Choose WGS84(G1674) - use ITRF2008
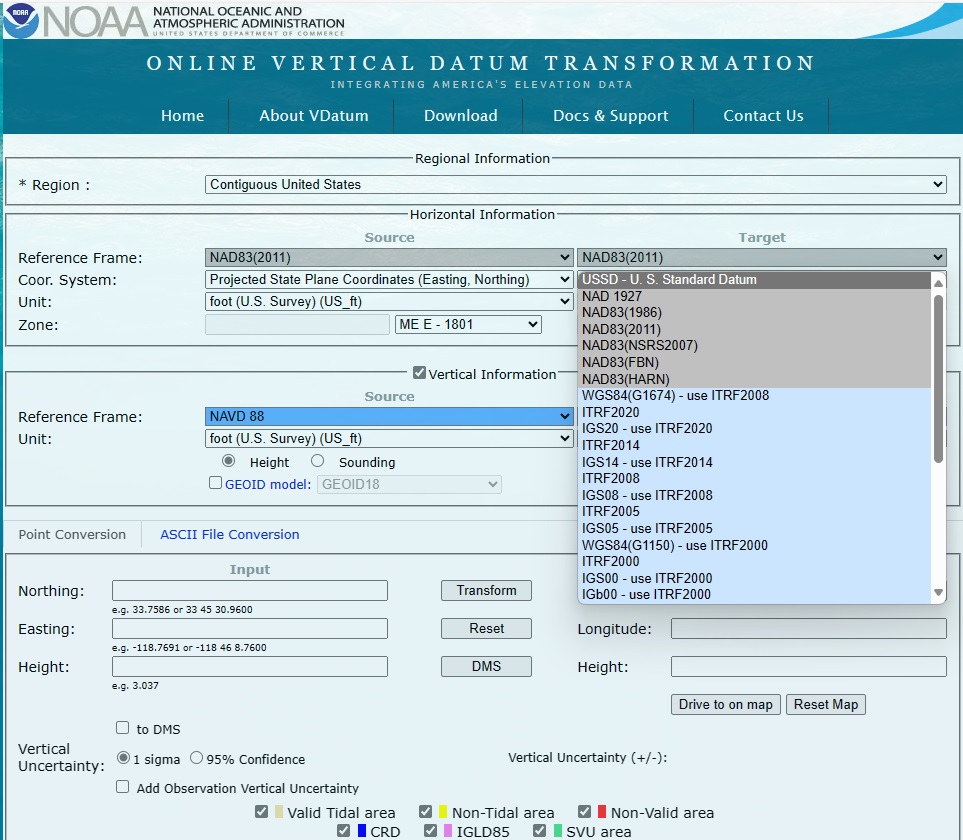The width and height of the screenshot is (963, 840). [754, 395]
